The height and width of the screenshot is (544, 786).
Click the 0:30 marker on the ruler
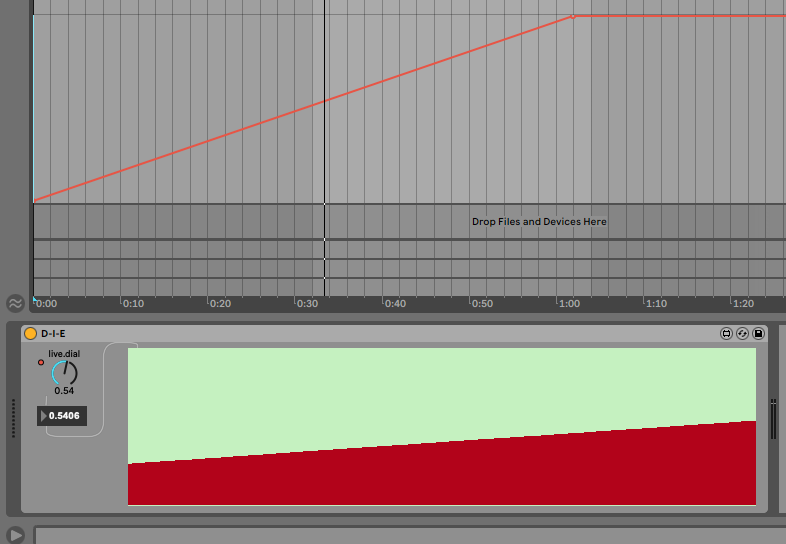coord(307,303)
